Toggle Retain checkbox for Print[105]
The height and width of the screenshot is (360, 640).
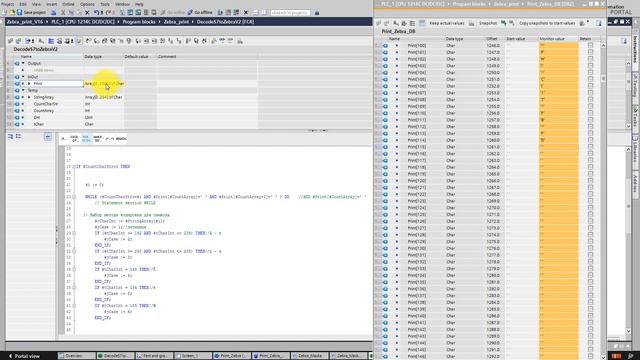tap(591, 79)
